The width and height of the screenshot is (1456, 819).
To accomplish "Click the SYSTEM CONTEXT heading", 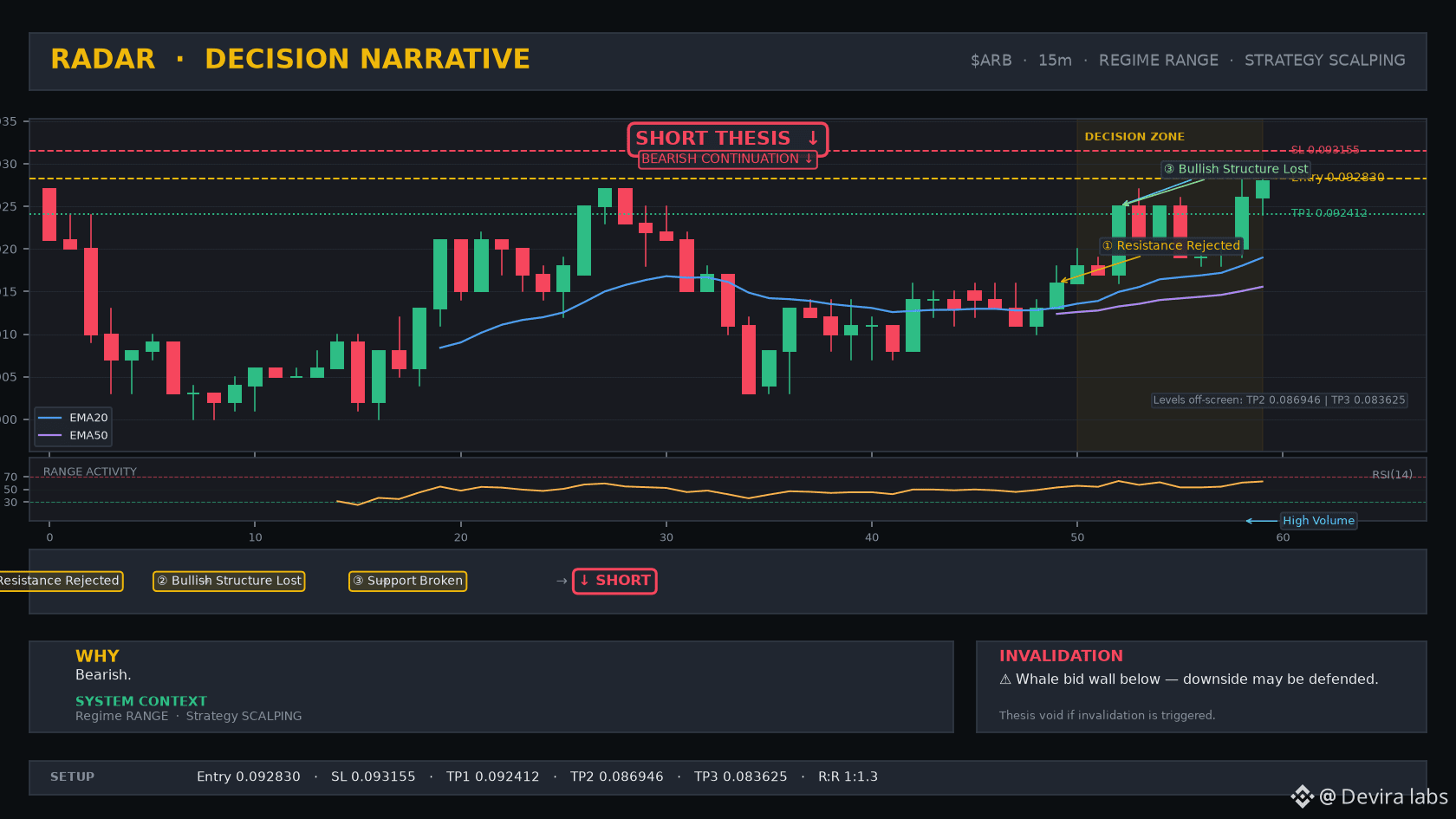I will click(141, 701).
